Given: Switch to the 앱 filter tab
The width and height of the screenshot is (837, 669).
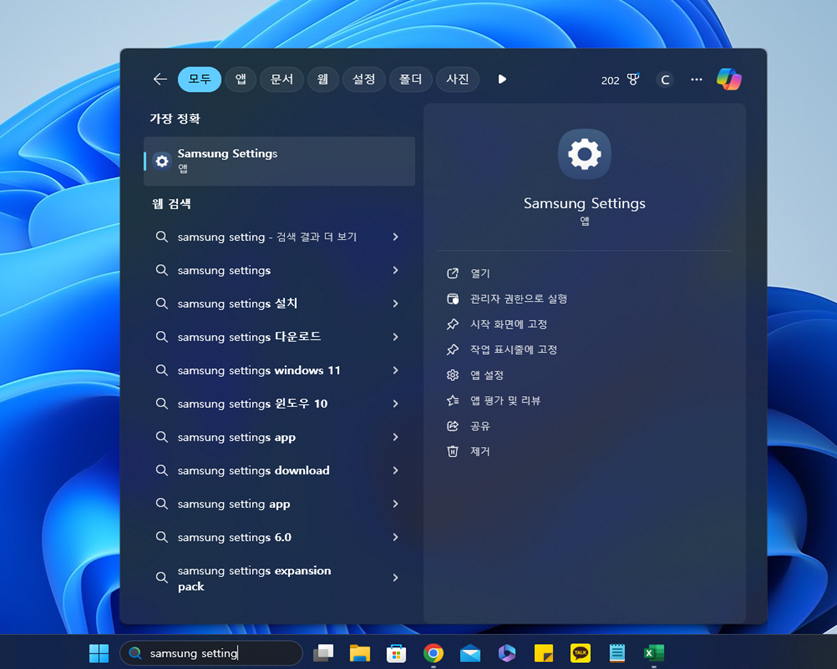Looking at the screenshot, I should [x=241, y=80].
